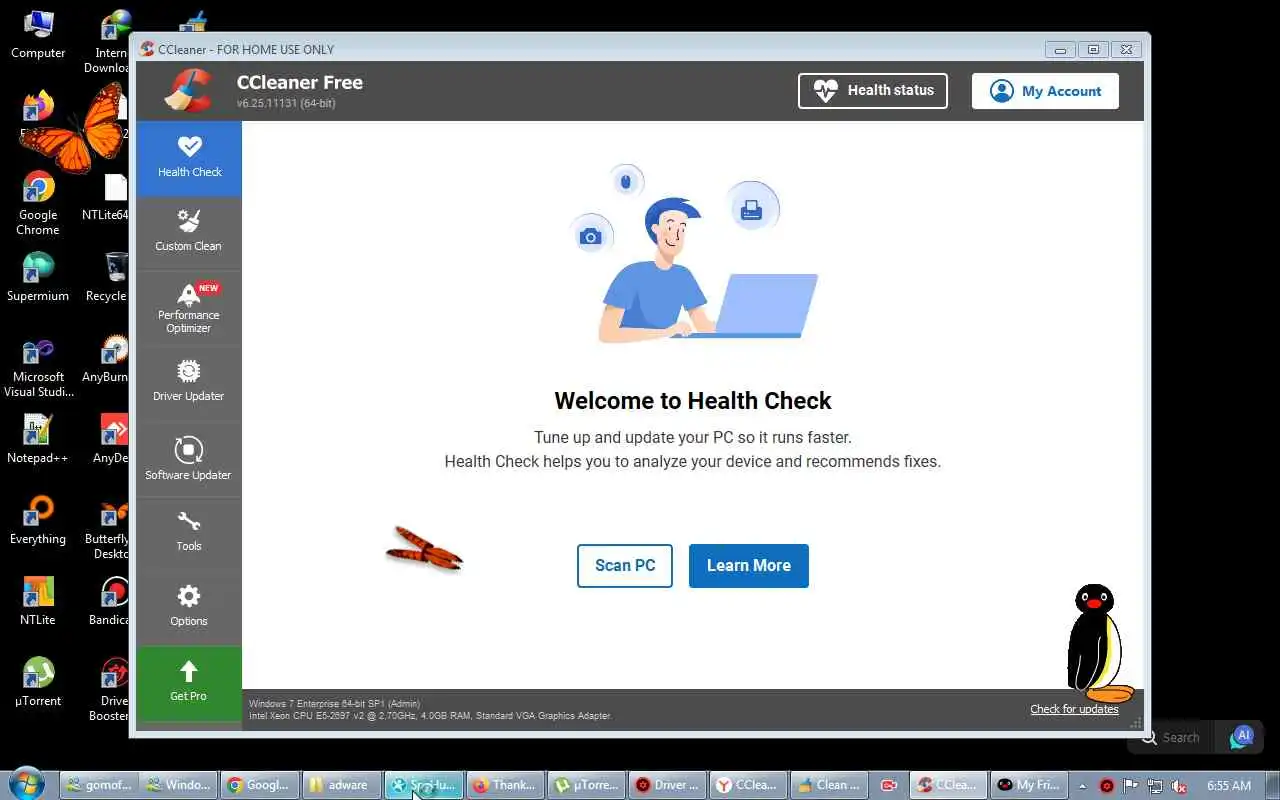Click the network tray icon
Image resolution: width=1280 pixels, height=800 pixels.
(1155, 786)
